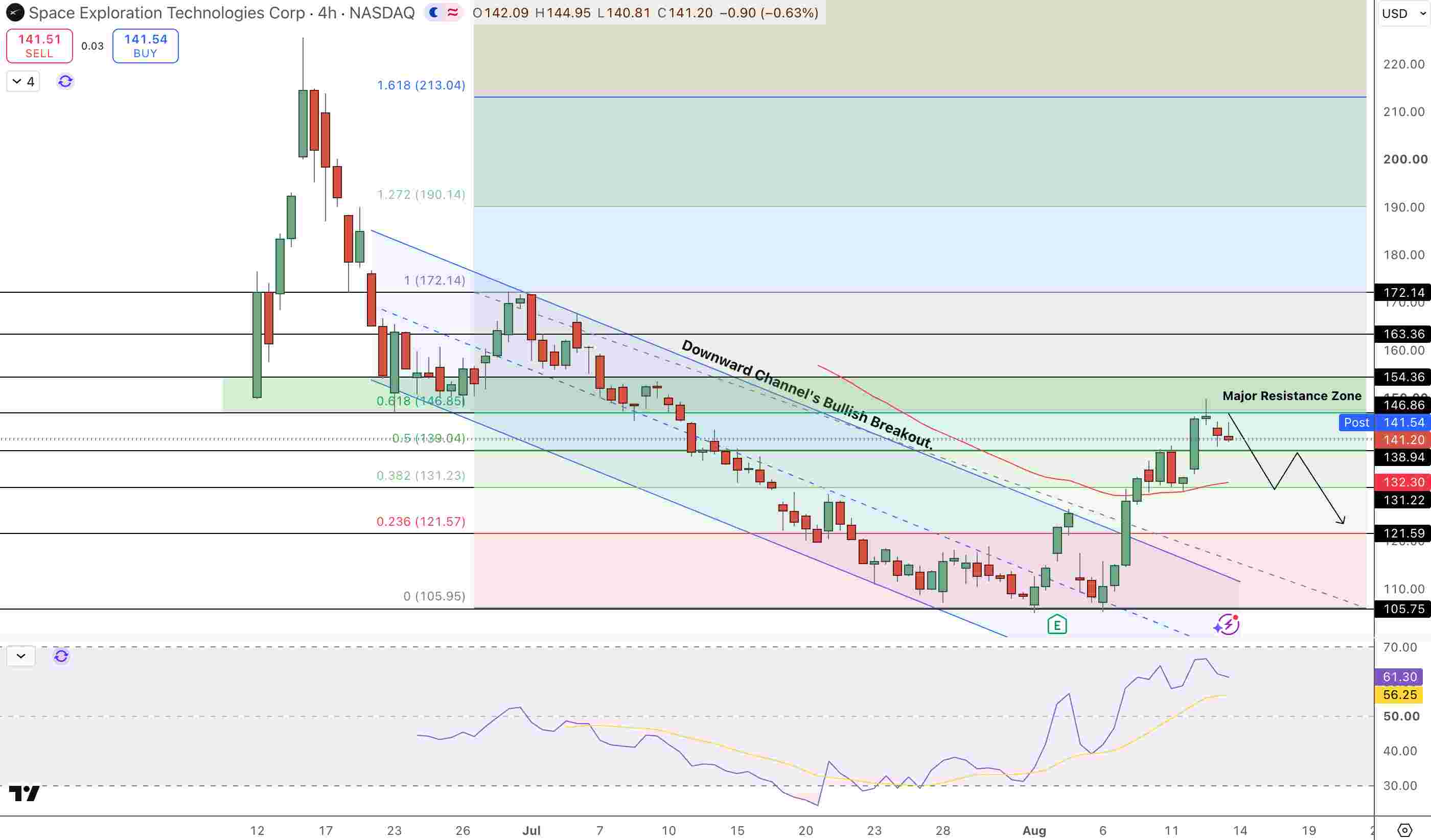
Task: Select the 105.75 price label
Action: (x=1402, y=609)
